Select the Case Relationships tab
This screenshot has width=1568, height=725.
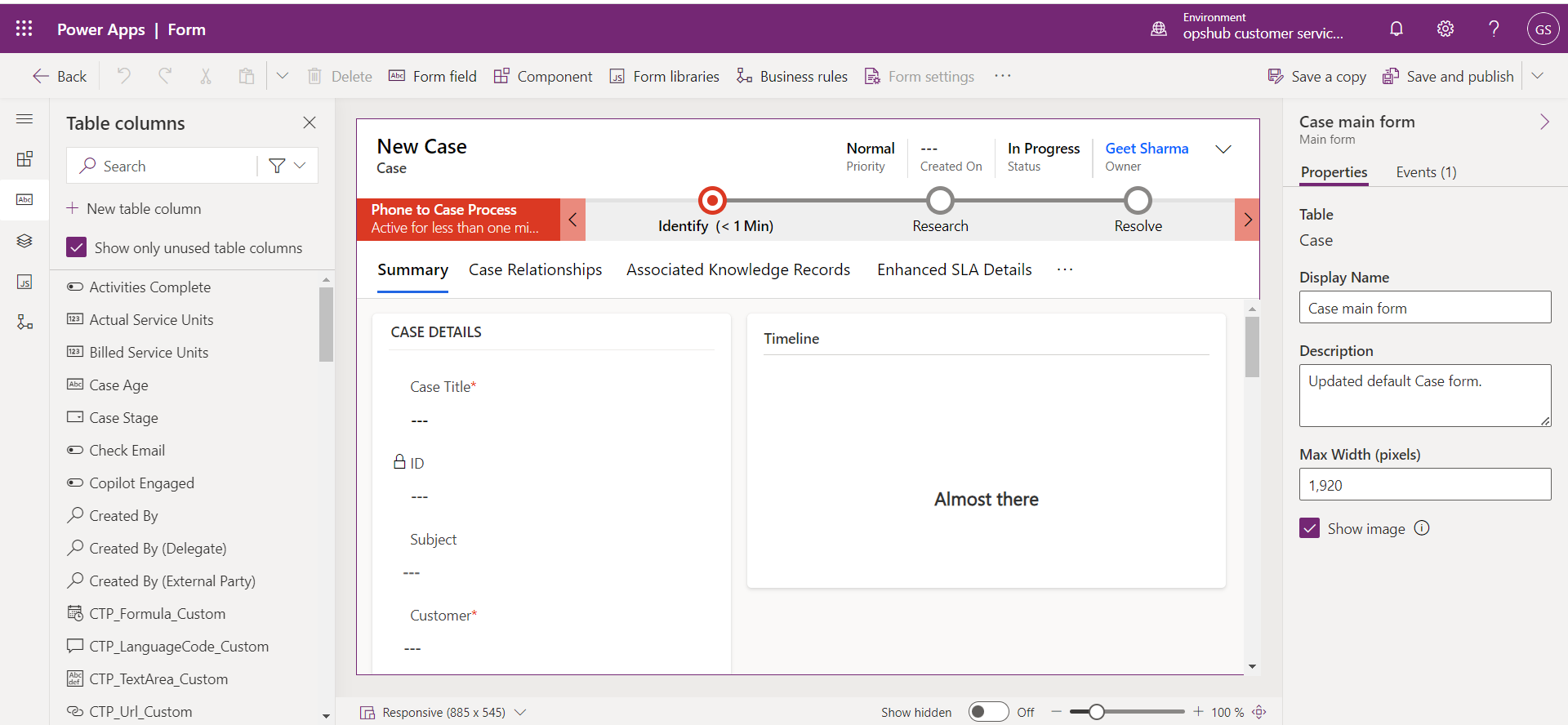tap(535, 269)
